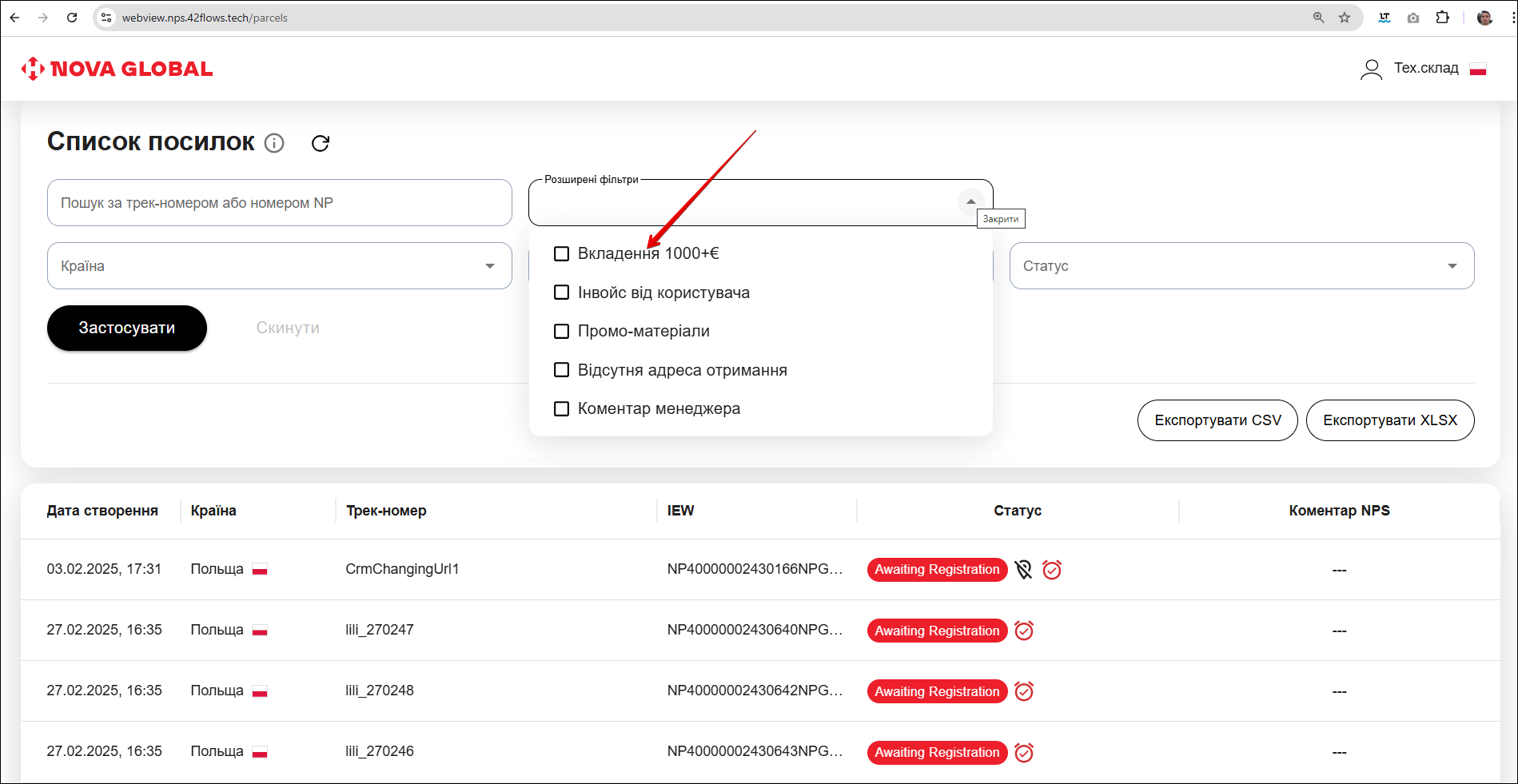Click Експортувати CSV button
1518x784 pixels.
1217,420
